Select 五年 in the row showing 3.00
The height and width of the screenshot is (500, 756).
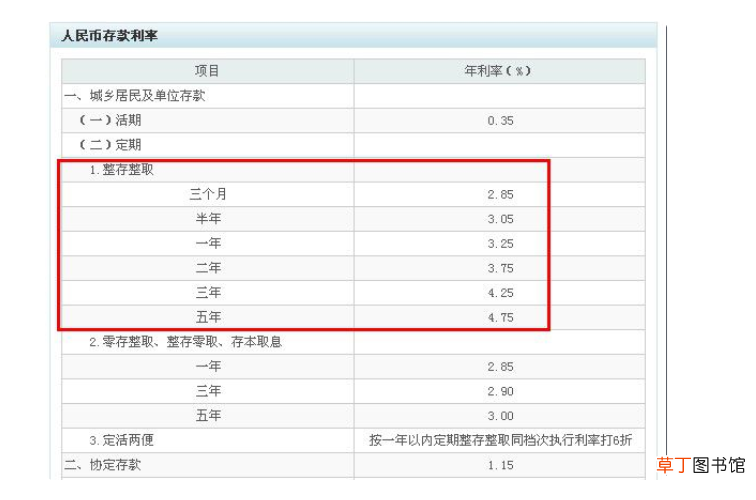[x=208, y=416]
